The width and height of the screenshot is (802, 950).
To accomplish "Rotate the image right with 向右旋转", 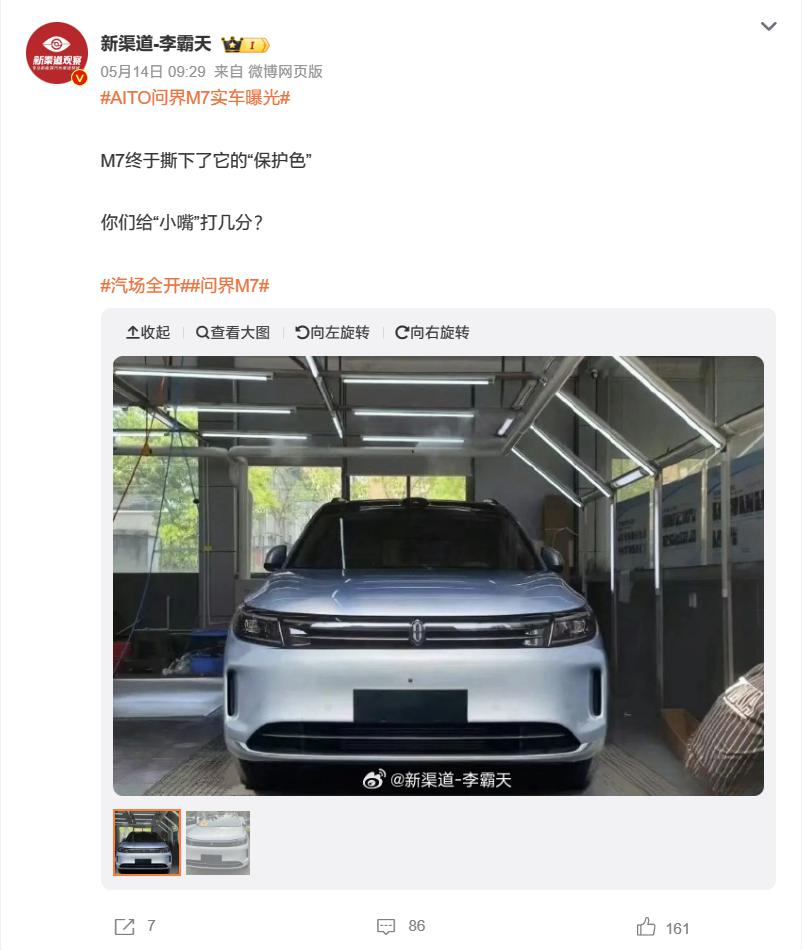I will (432, 333).
